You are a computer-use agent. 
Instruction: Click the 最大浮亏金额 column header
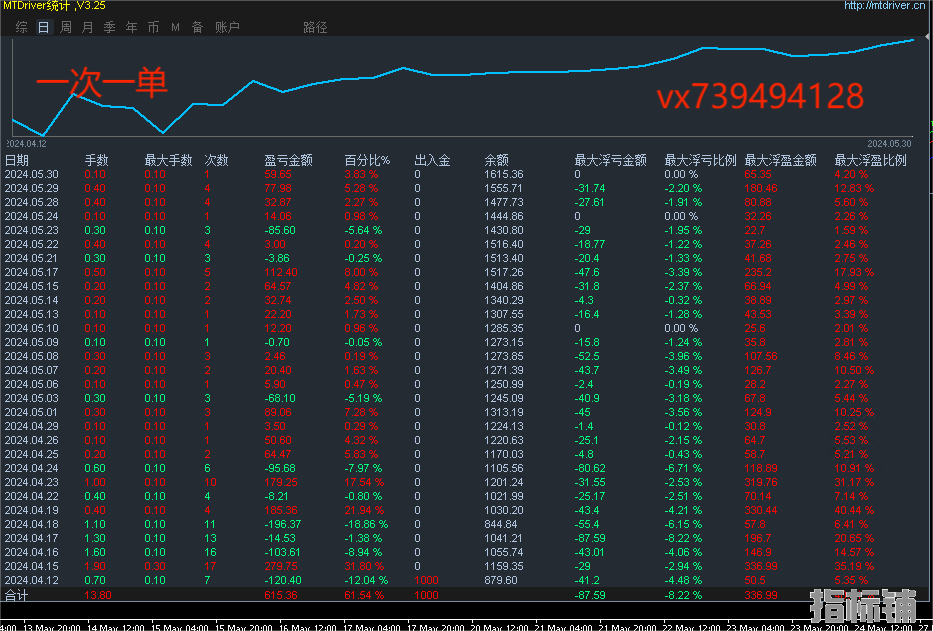coord(610,160)
